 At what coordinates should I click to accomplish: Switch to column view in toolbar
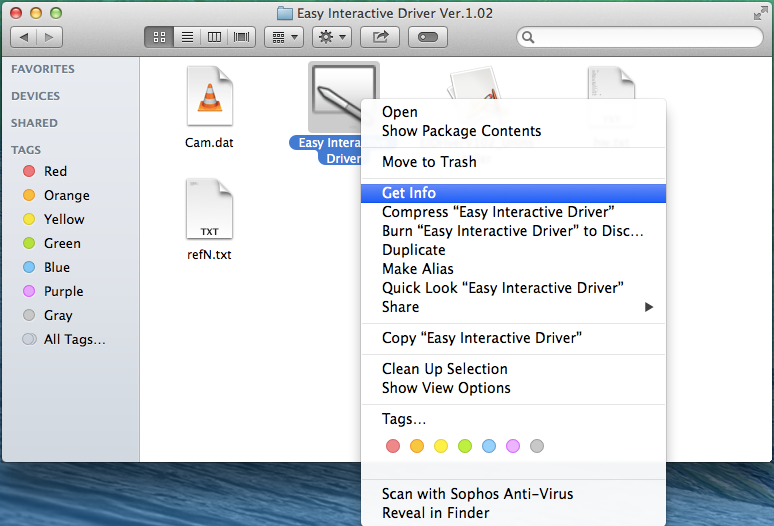pos(213,37)
